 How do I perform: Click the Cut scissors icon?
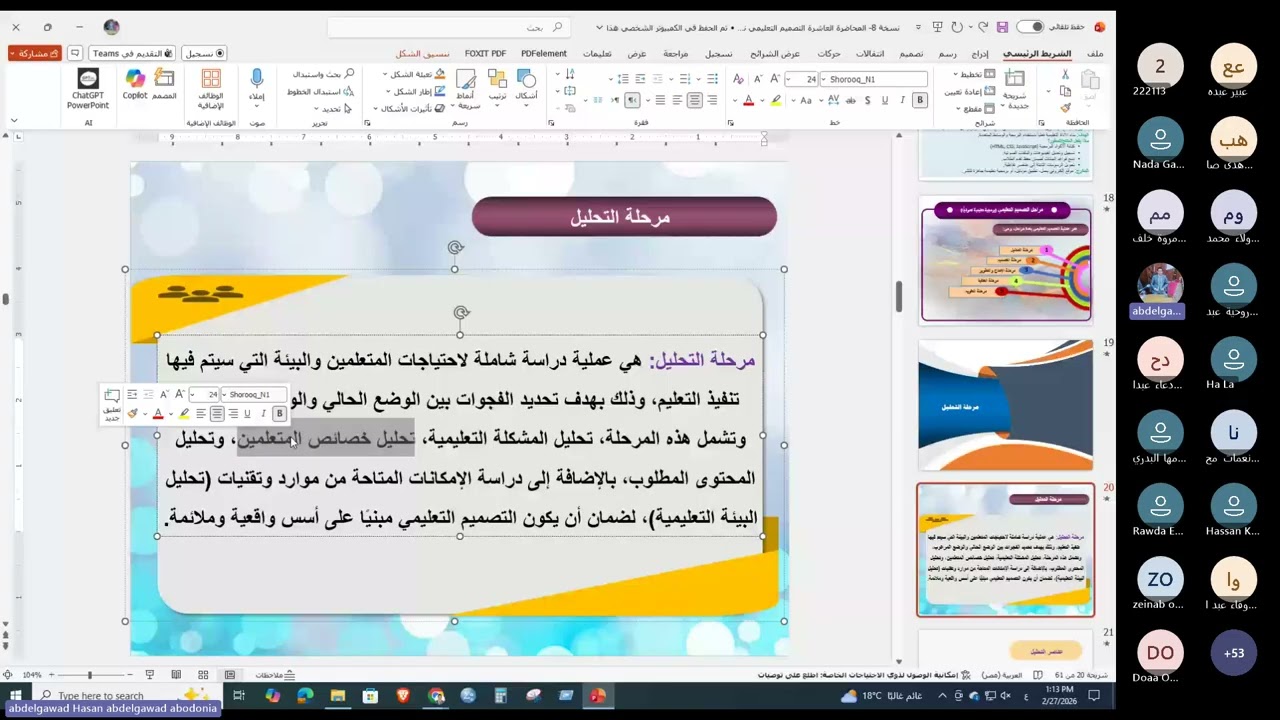pyautogui.click(x=1065, y=74)
